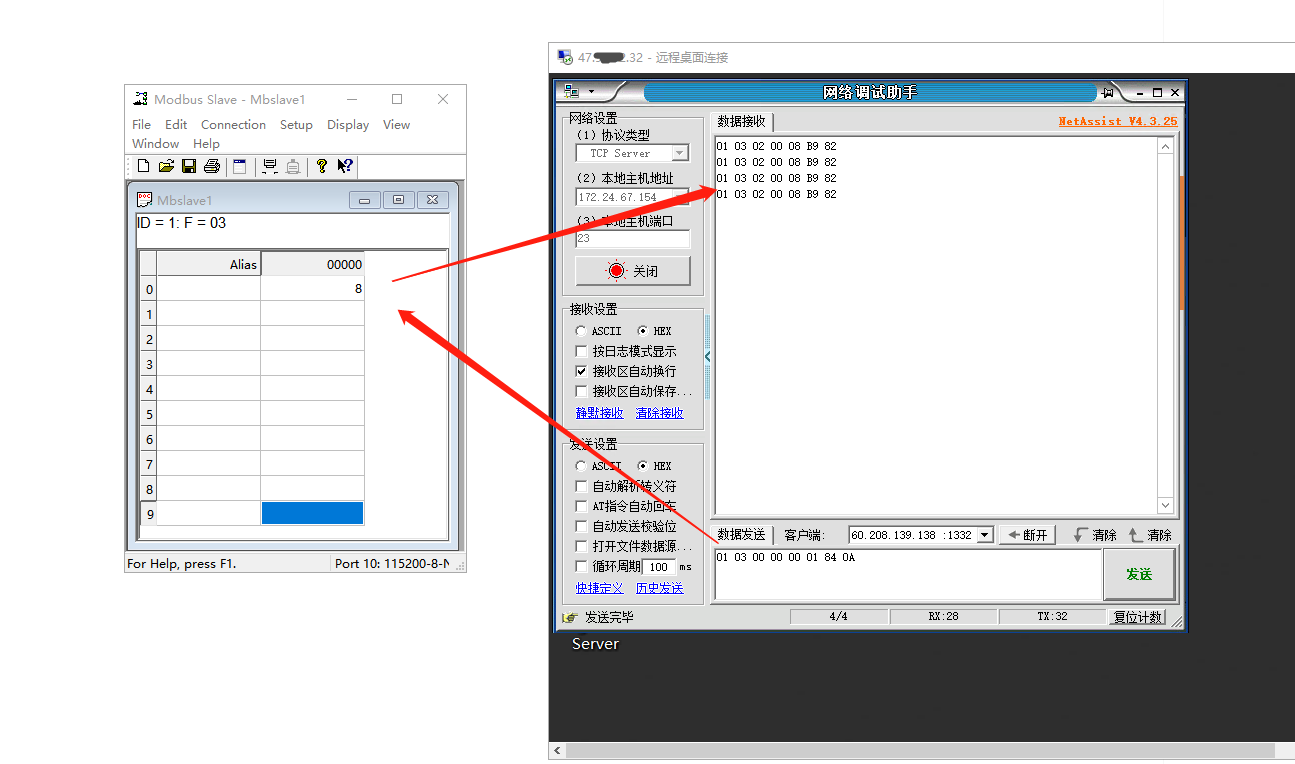Screen dimensions: 1295x764
Task: Click the 复位计数 reset counter button
Action: pos(1138,617)
